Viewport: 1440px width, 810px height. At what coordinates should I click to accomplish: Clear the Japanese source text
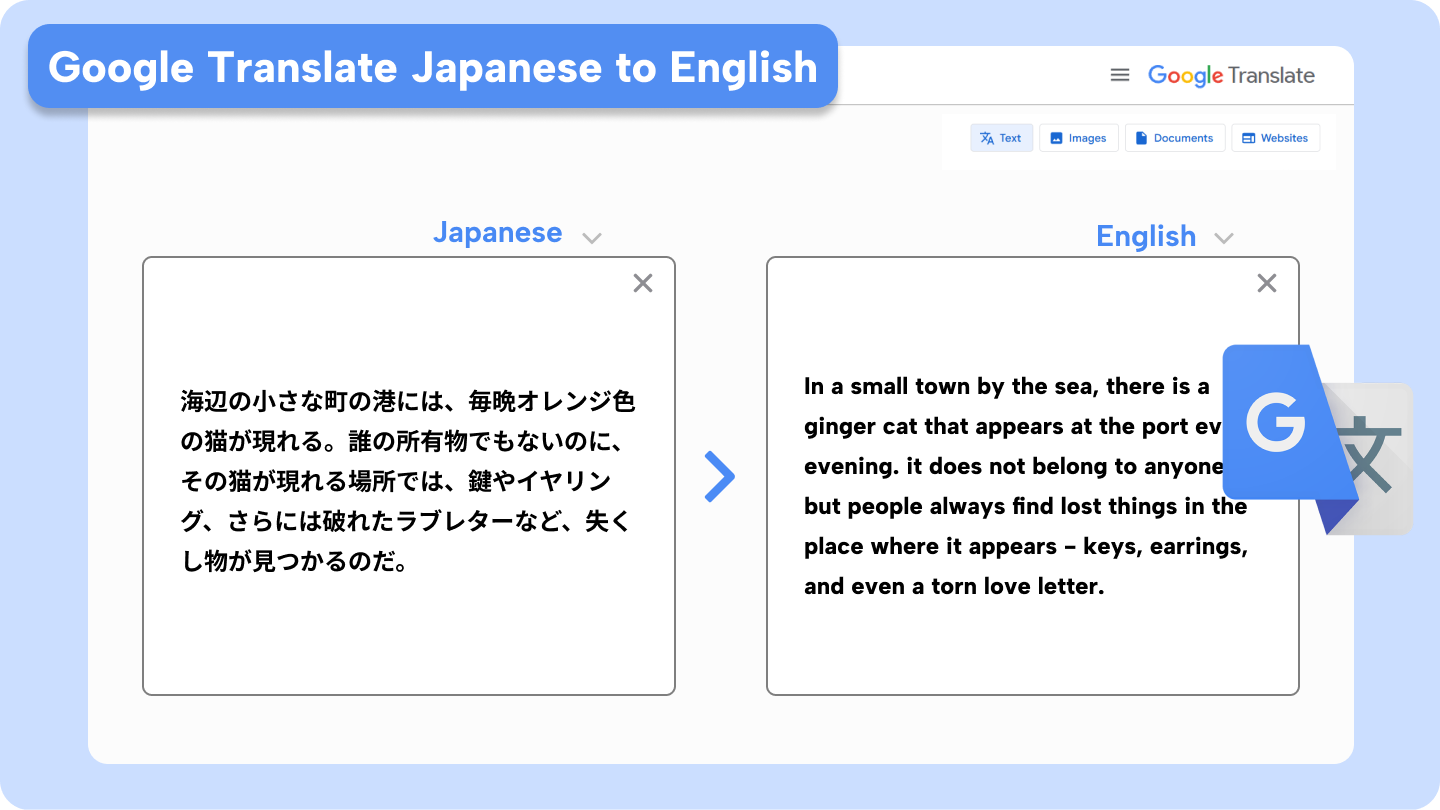pyautogui.click(x=642, y=283)
